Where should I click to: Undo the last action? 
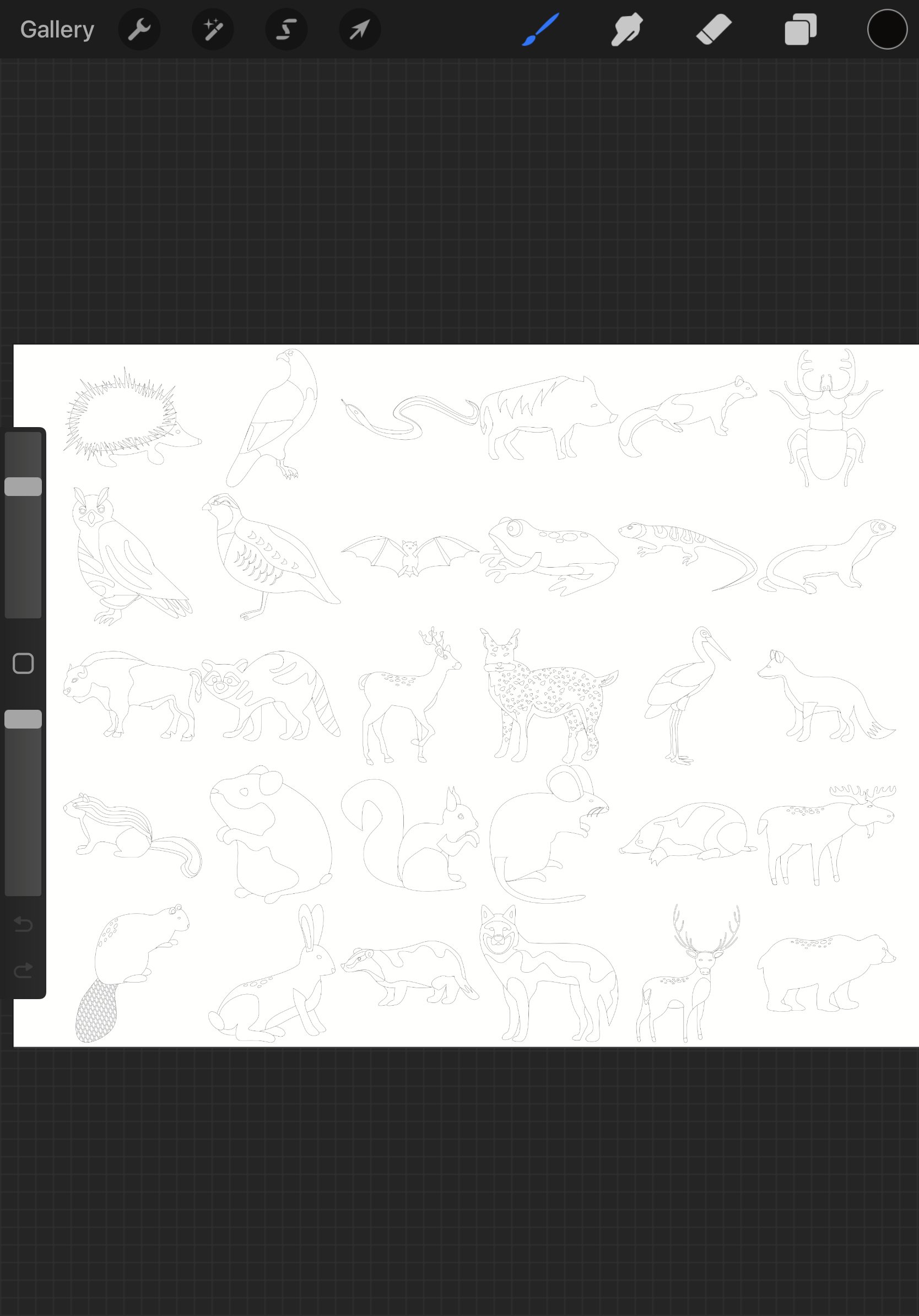tap(23, 924)
